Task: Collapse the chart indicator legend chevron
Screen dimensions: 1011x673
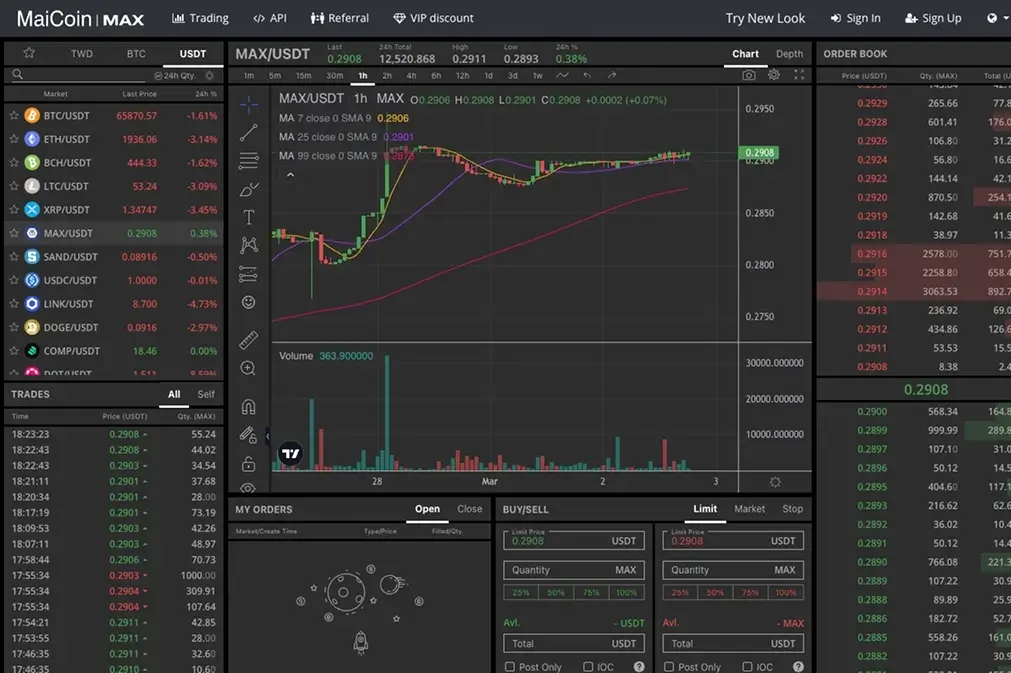Action: click(x=290, y=175)
